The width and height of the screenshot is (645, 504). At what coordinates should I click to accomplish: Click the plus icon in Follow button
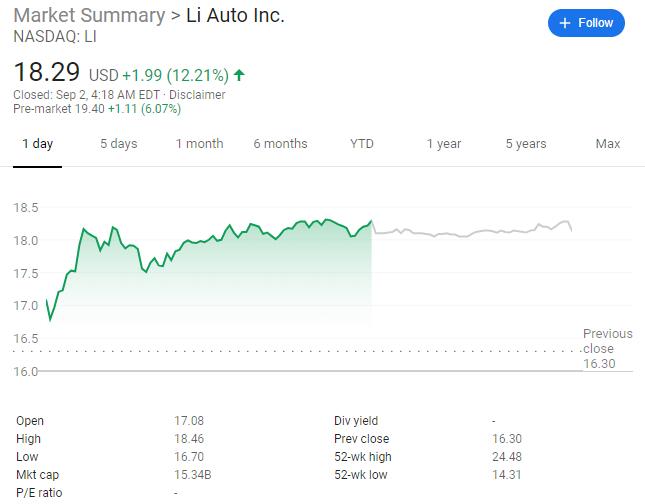pyautogui.click(x=564, y=23)
